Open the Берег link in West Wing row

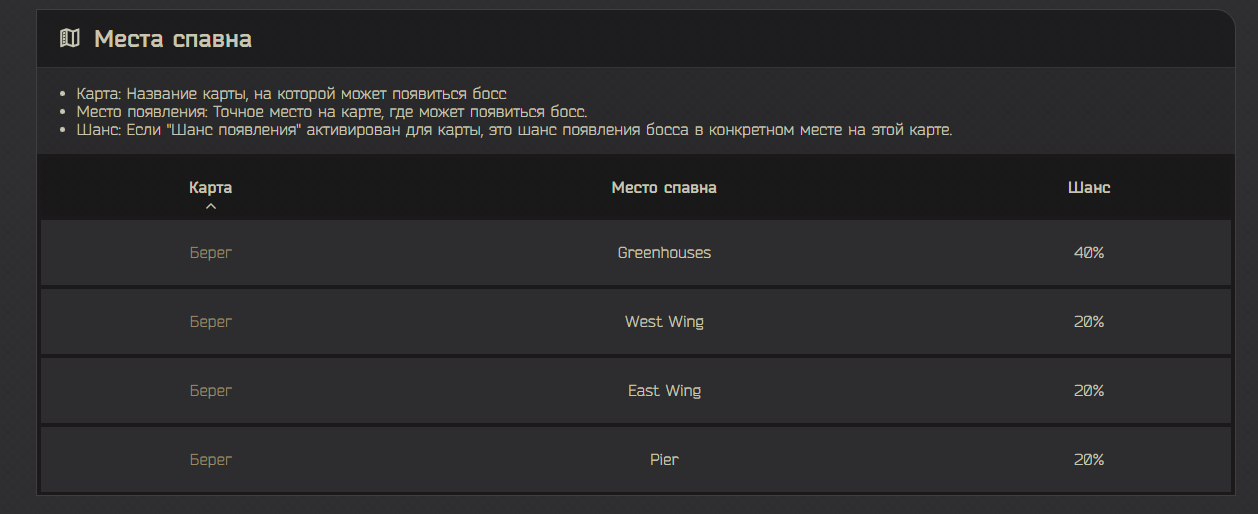coord(210,322)
